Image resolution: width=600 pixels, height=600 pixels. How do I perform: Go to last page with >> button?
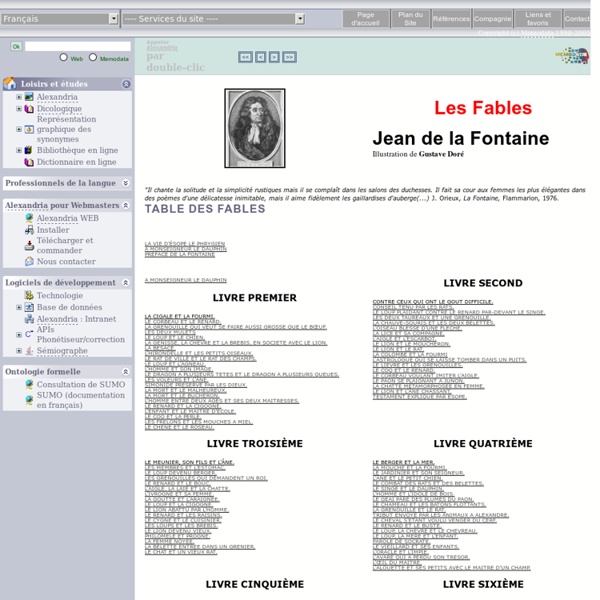[289, 57]
